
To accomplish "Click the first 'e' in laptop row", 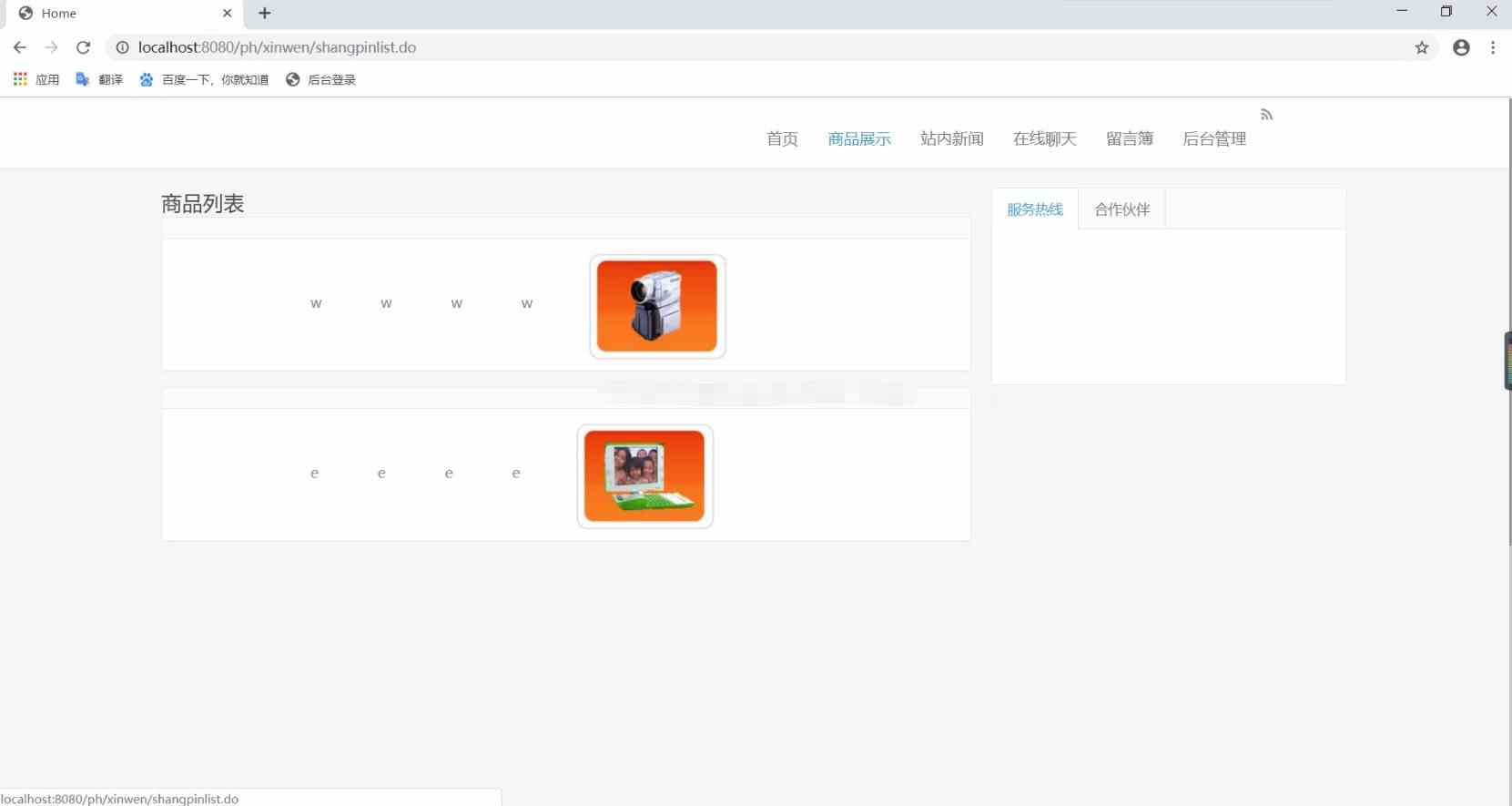I will (x=314, y=474).
